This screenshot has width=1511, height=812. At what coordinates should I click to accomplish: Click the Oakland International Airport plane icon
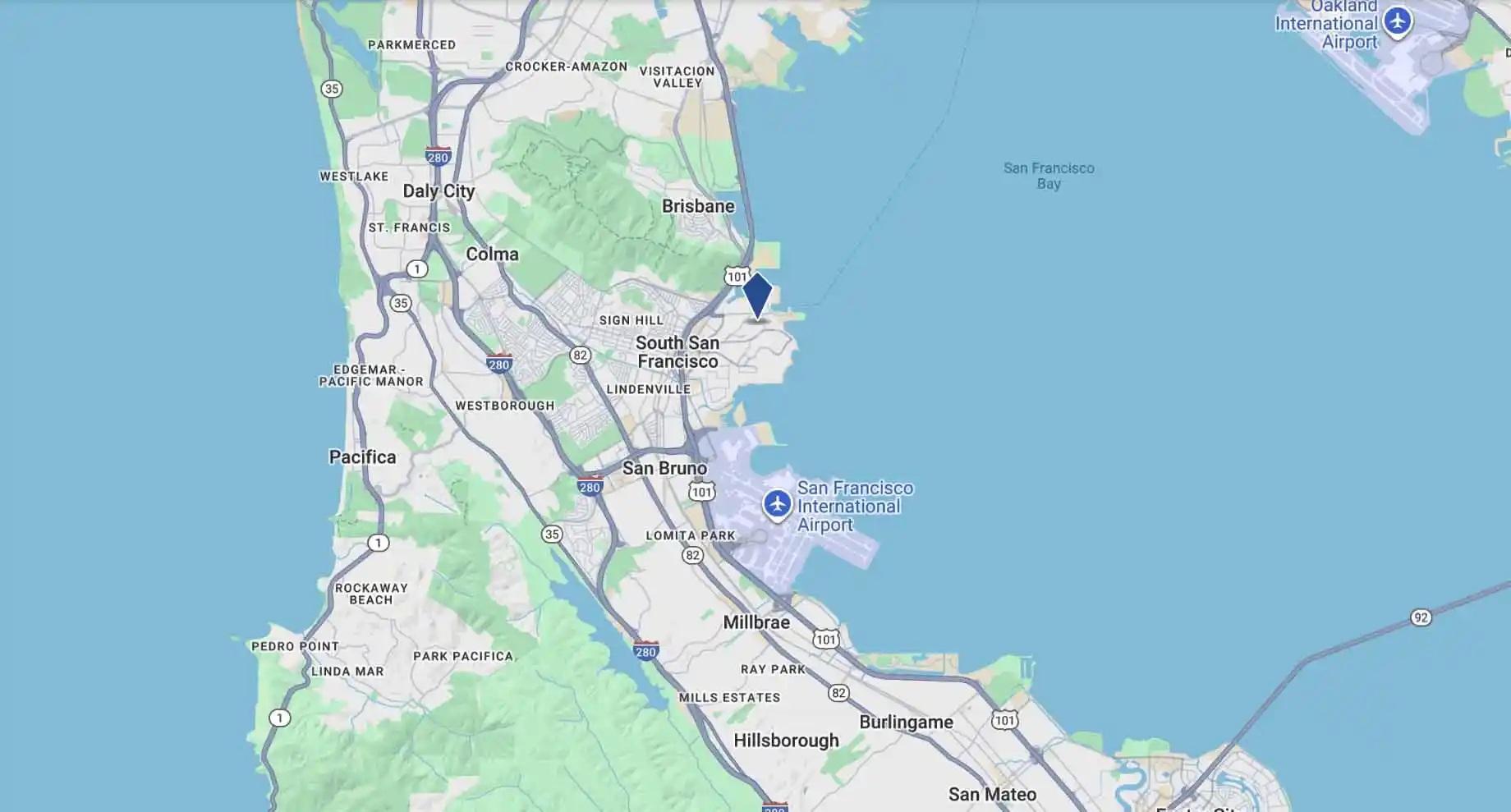click(x=1397, y=21)
